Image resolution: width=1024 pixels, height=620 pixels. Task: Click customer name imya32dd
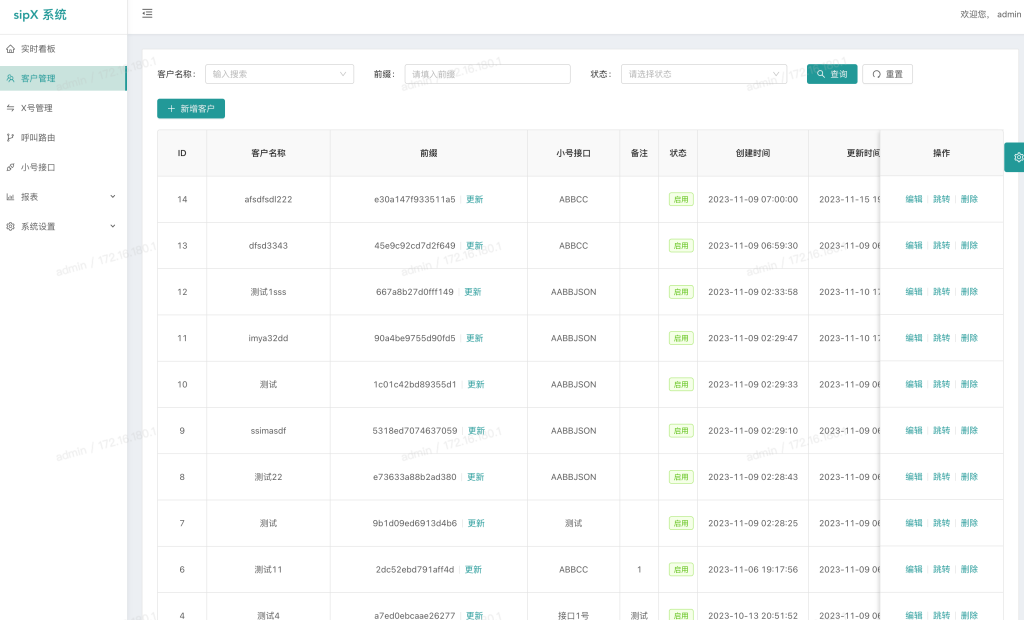(x=268, y=338)
